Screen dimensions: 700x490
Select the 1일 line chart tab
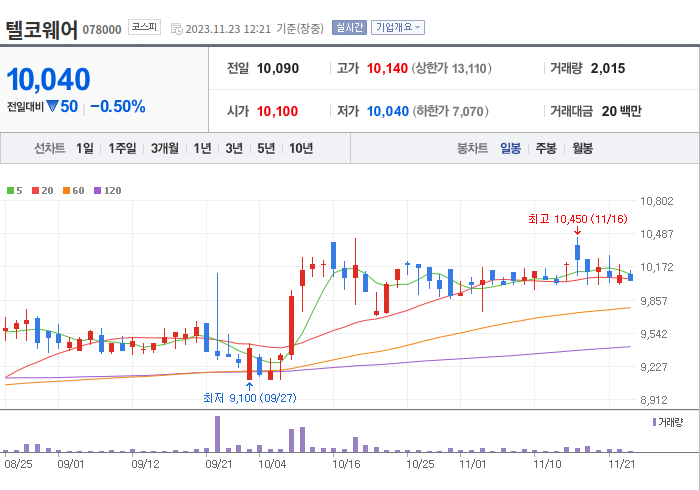click(85, 148)
